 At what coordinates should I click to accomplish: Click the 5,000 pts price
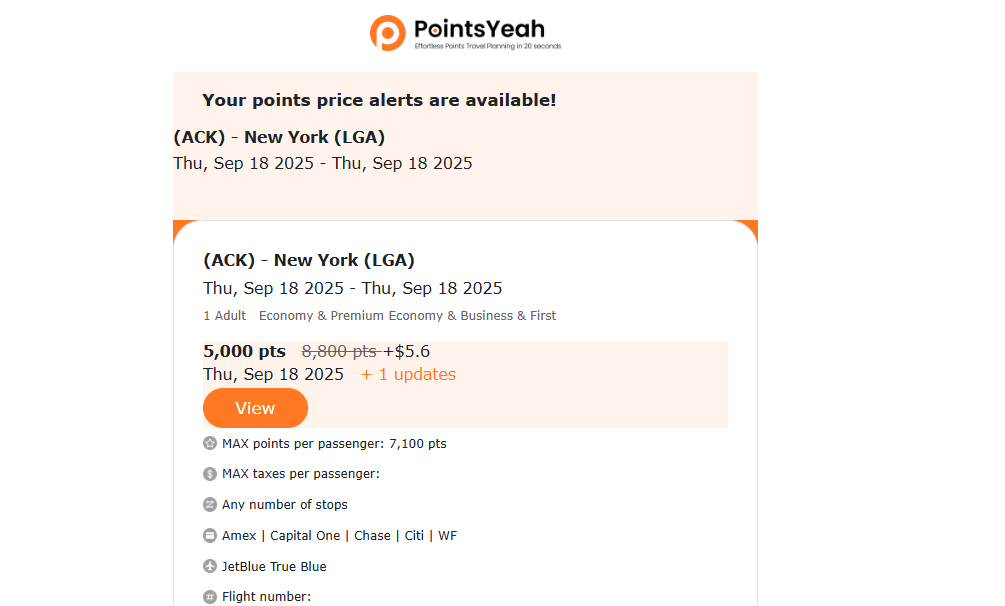point(244,351)
